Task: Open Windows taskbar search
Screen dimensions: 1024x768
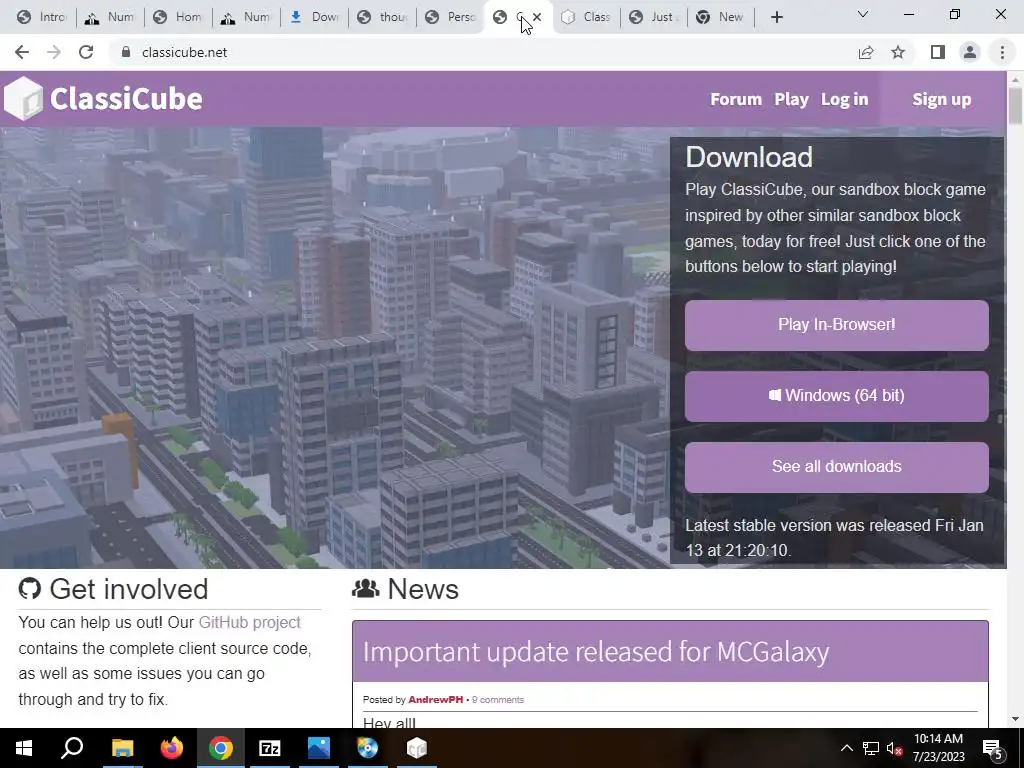Action: point(72,748)
